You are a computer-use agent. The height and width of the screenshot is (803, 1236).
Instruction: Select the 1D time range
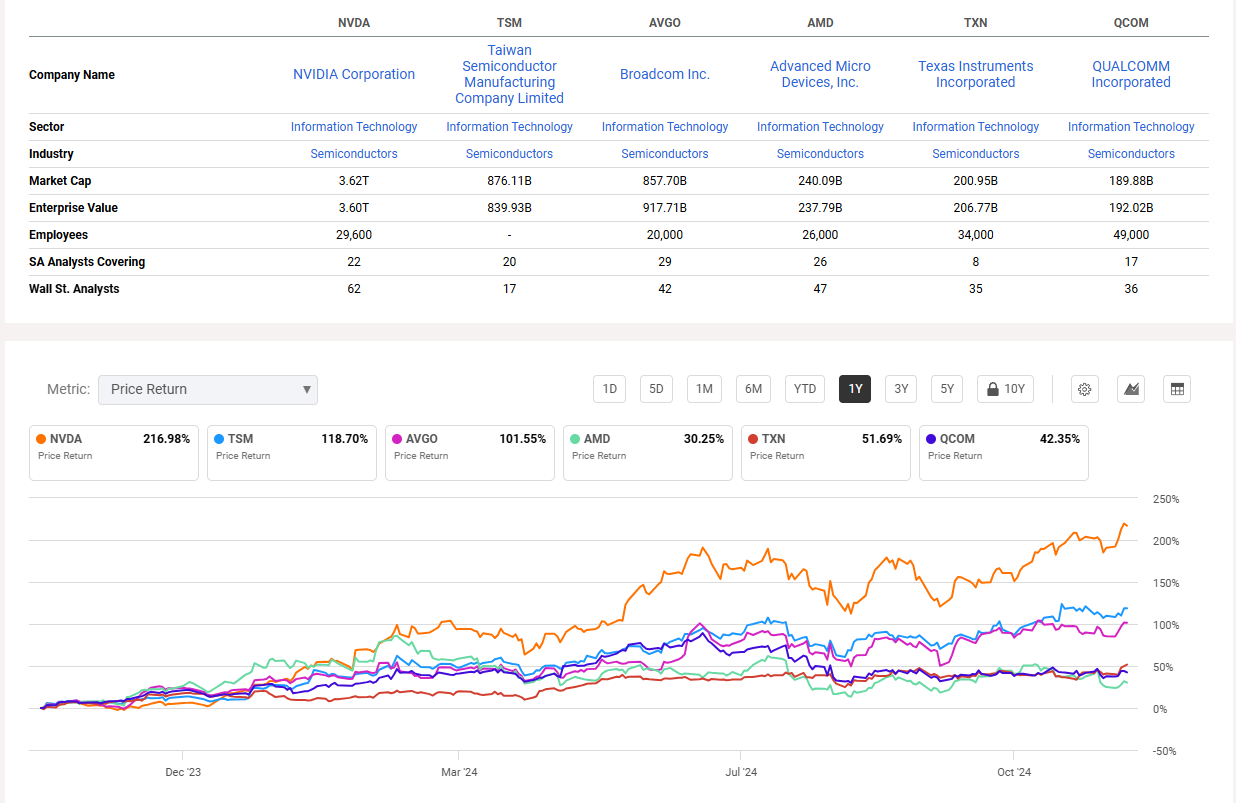coord(609,389)
